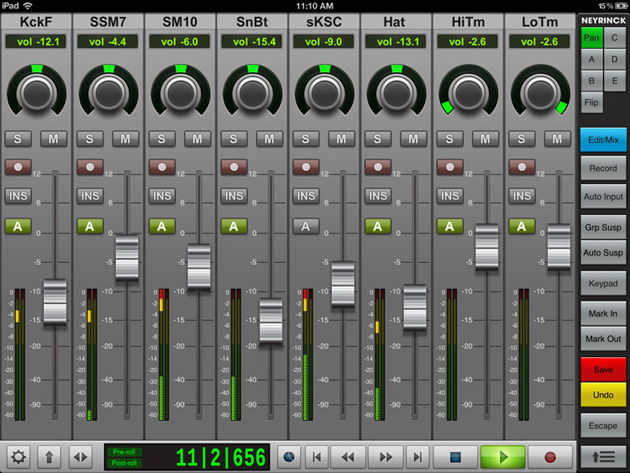Record-arm the KckF track
The height and width of the screenshot is (473, 630).
tap(18, 167)
